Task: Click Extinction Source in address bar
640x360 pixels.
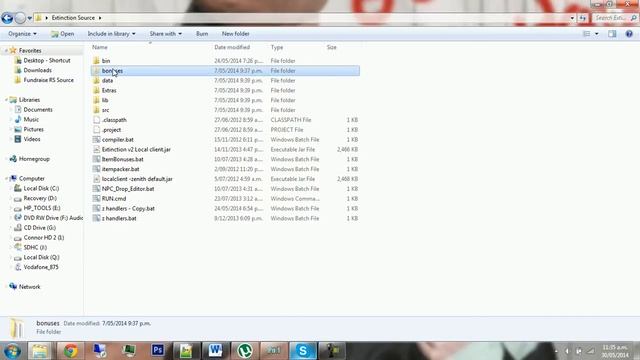Action: 73,18
